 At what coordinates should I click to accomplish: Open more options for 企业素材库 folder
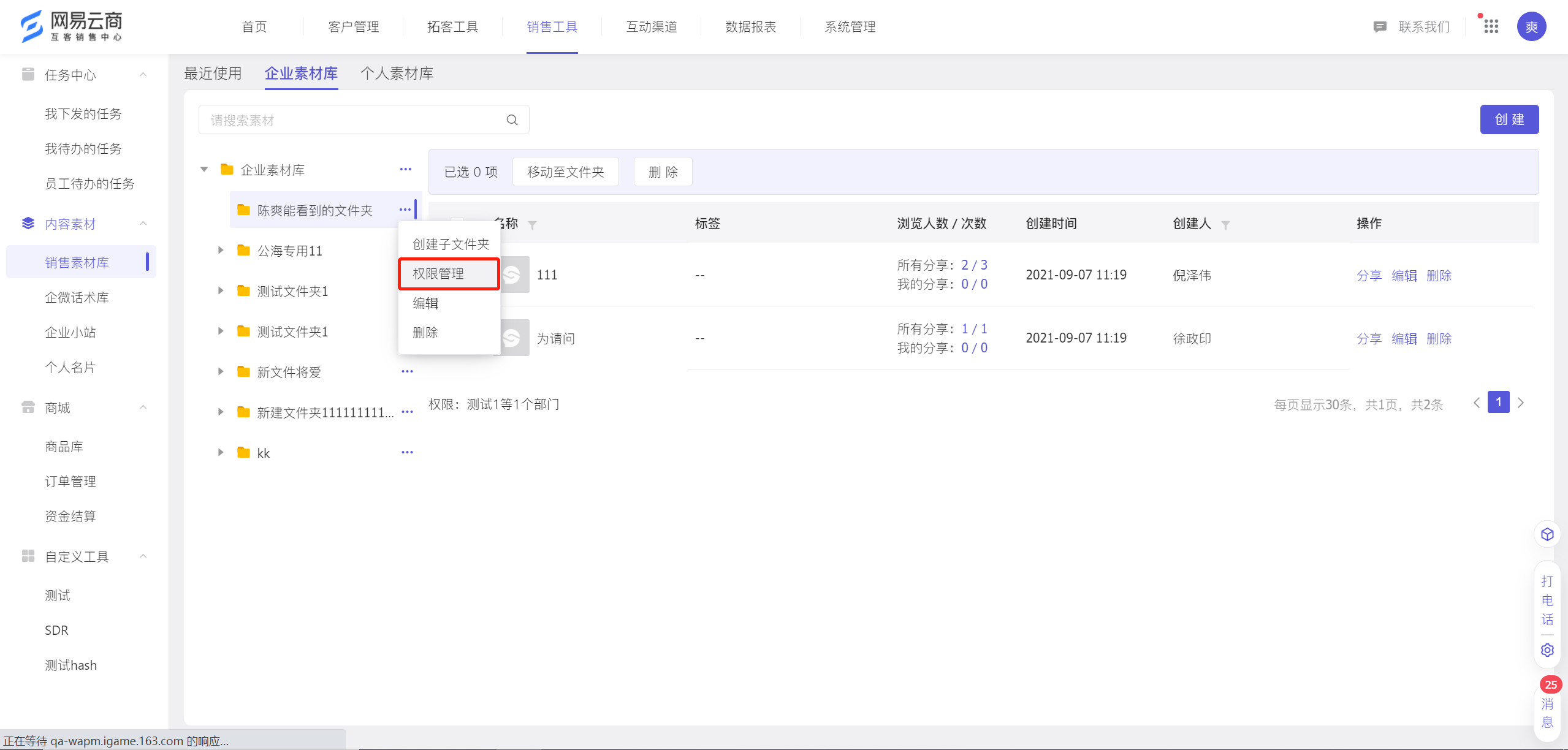tap(406, 169)
